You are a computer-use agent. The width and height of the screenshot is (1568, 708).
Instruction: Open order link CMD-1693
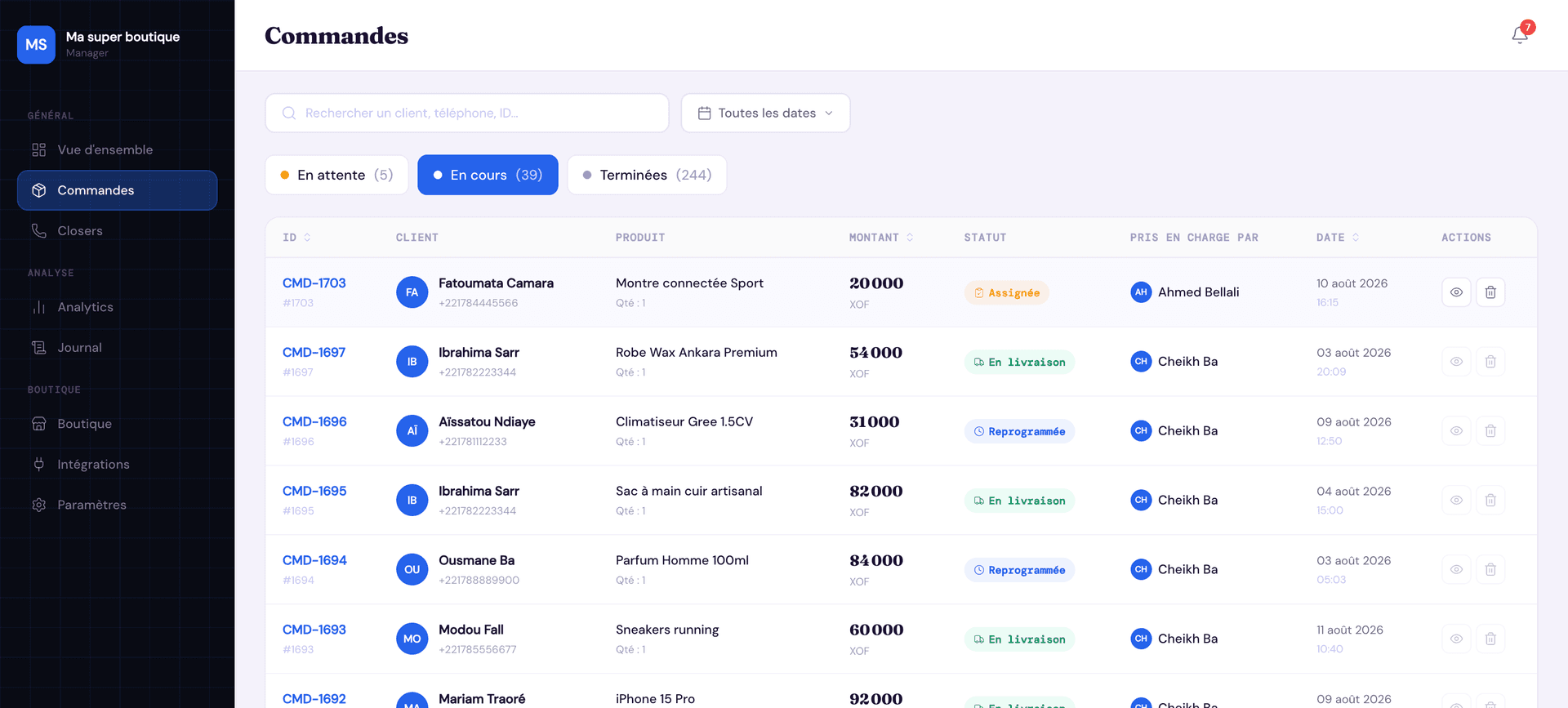pyautogui.click(x=314, y=630)
